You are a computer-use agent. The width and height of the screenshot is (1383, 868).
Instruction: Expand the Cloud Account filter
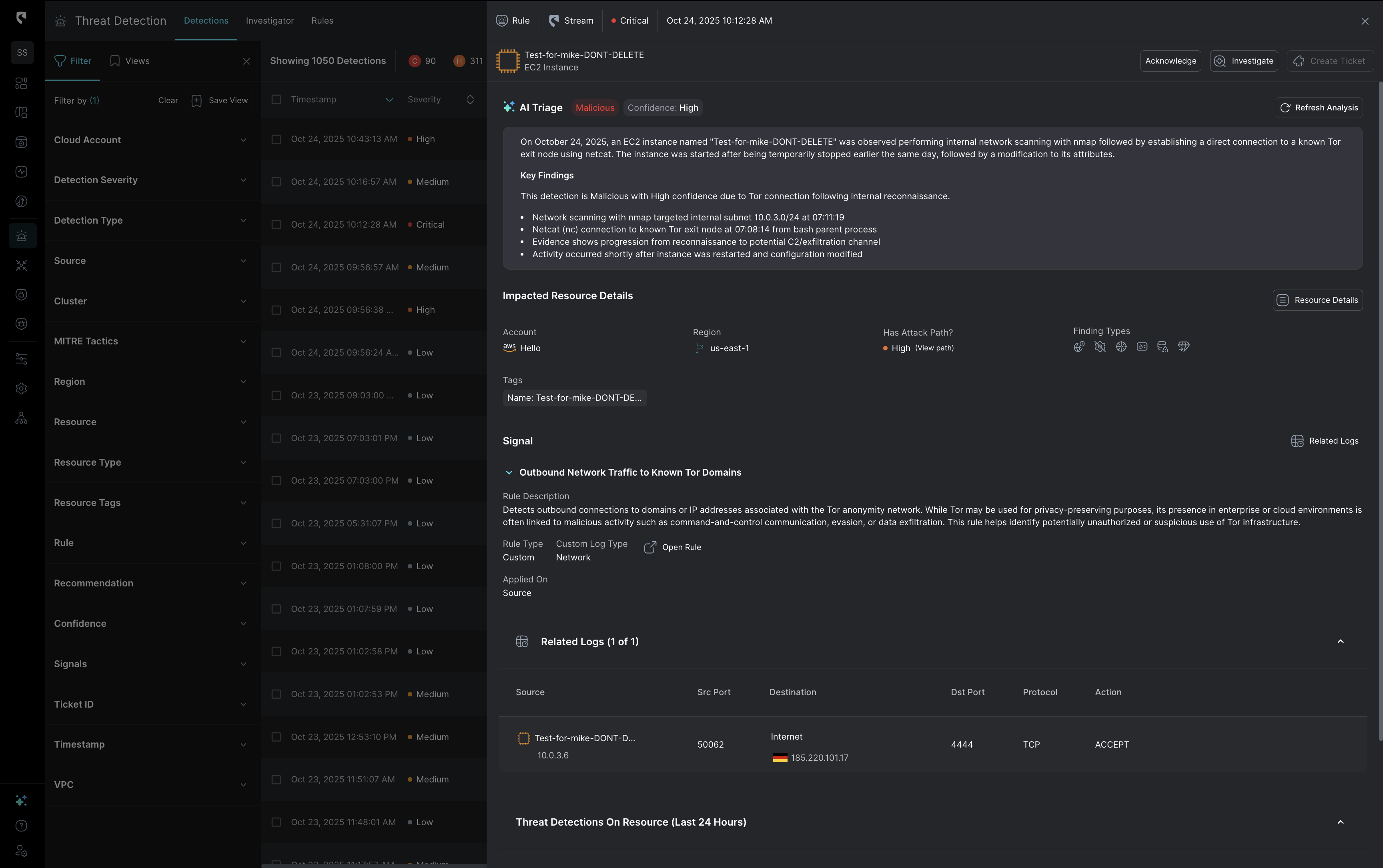[x=243, y=140]
